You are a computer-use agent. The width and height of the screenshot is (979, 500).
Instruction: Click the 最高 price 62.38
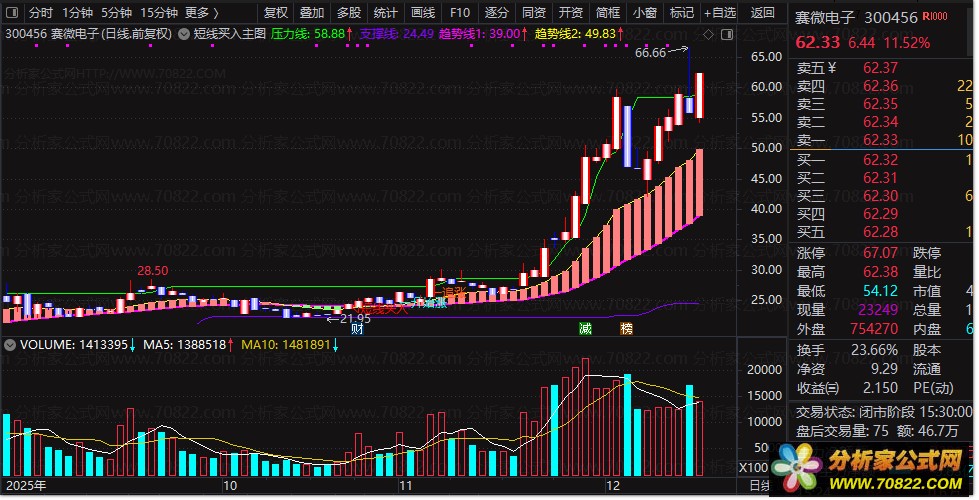pyautogui.click(x=880, y=272)
